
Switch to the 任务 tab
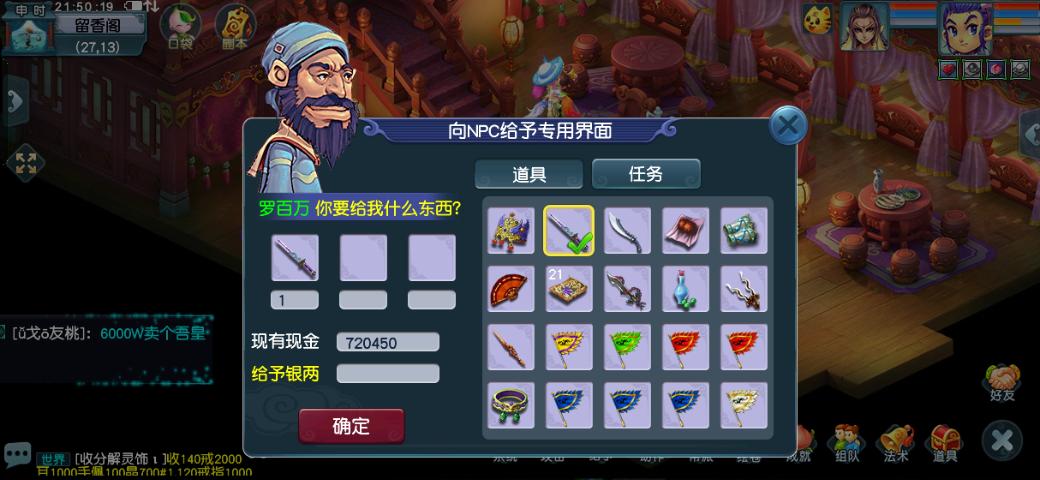coord(645,174)
